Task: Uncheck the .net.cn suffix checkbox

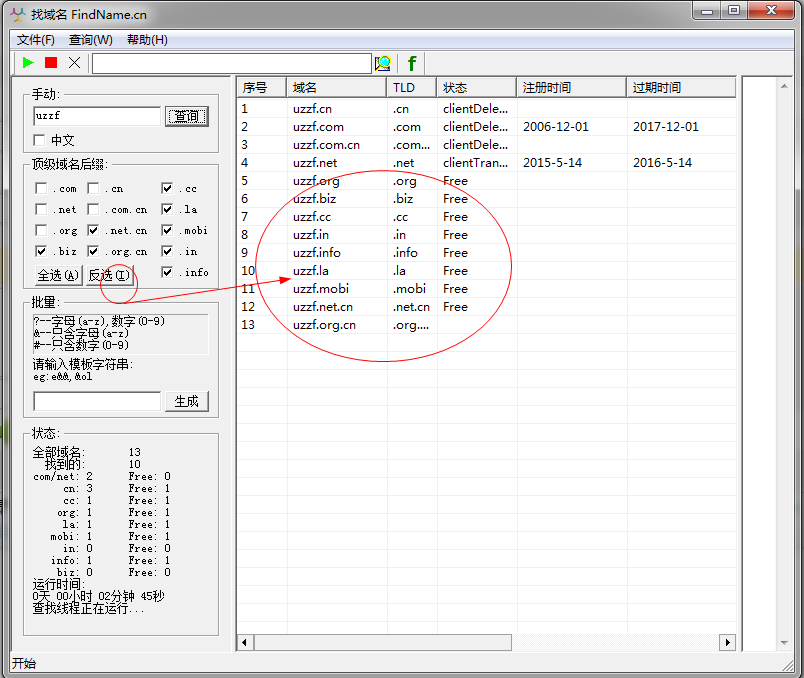Action: tap(93, 230)
